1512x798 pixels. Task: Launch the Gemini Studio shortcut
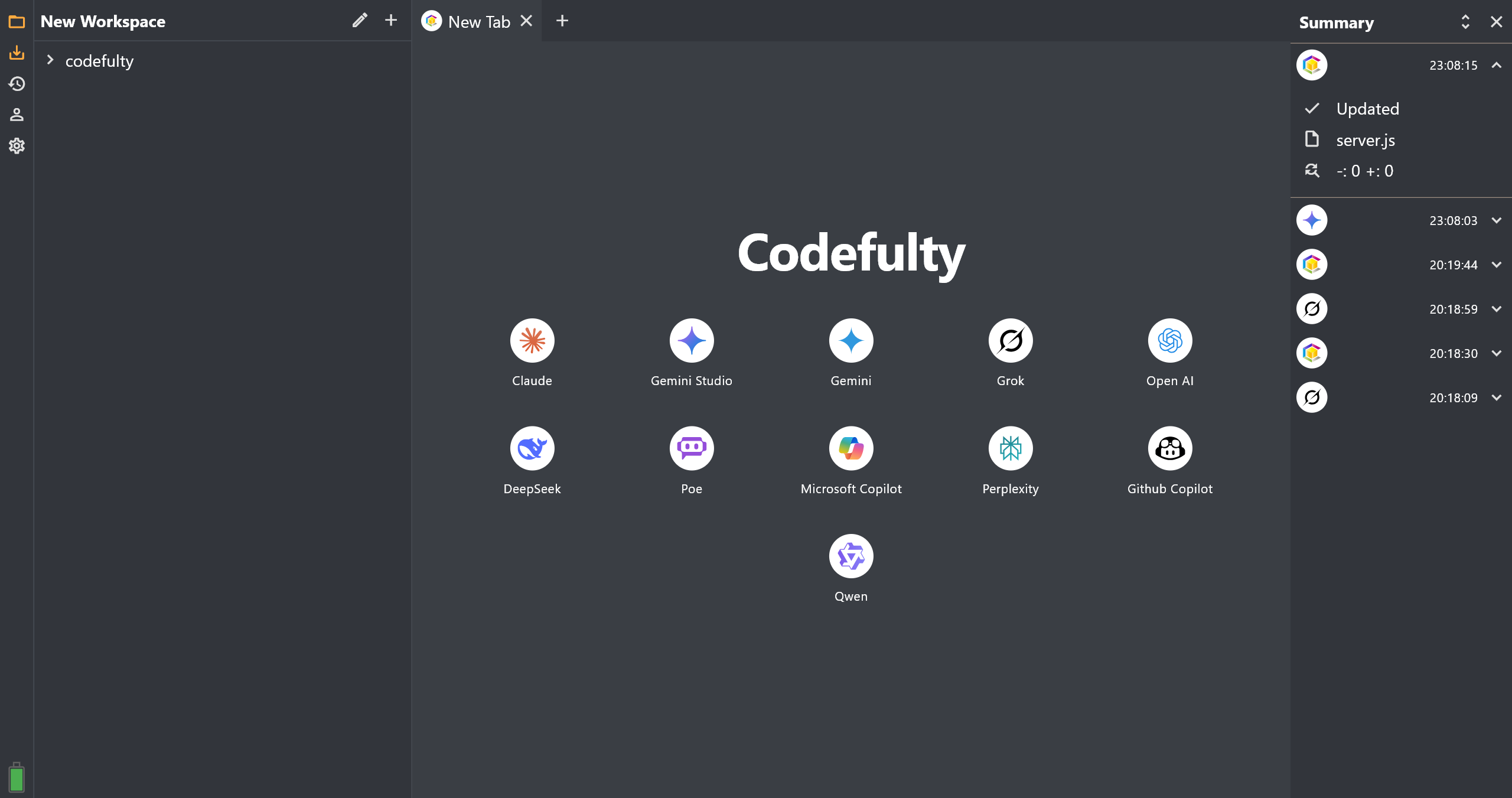click(691, 341)
